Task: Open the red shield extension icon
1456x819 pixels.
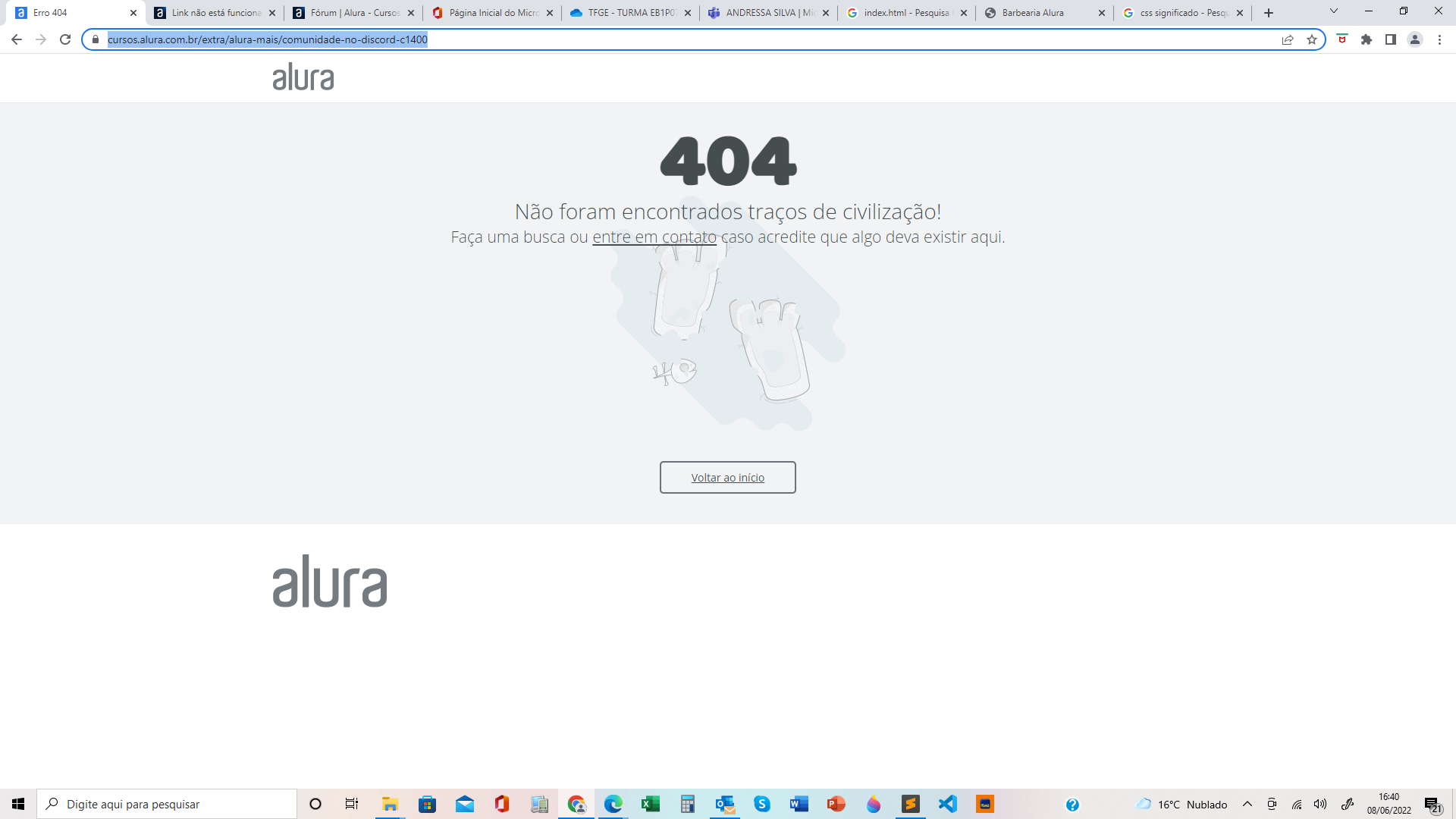Action: coord(1342,39)
